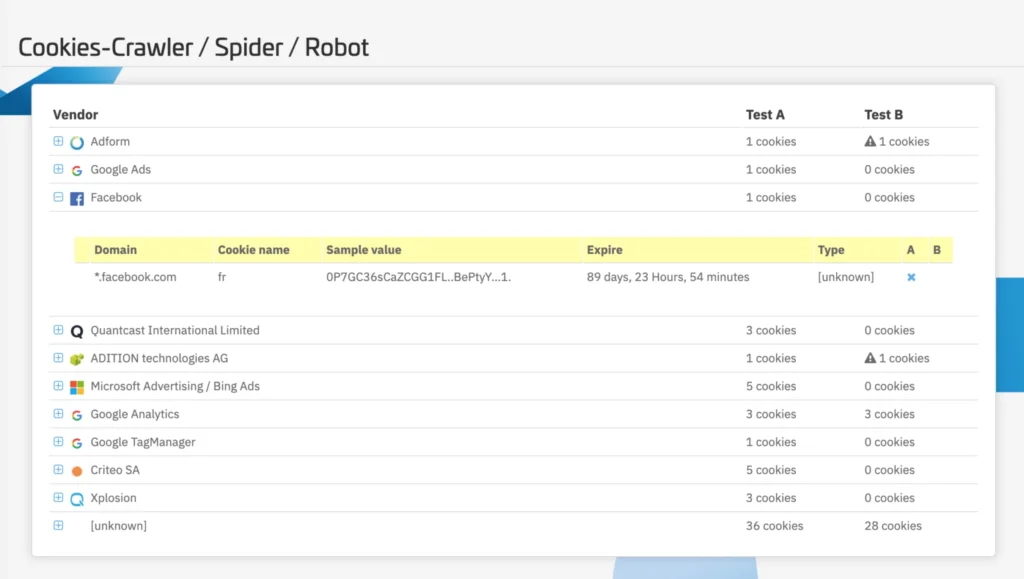This screenshot has height=579, width=1024.
Task: Click Microsoft Advertising / Bing Ads name
Action: [174, 386]
